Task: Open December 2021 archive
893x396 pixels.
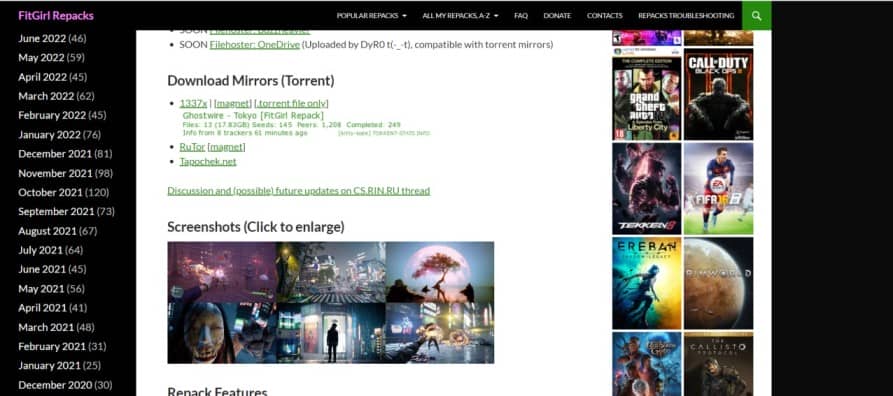Action: (x=55, y=154)
